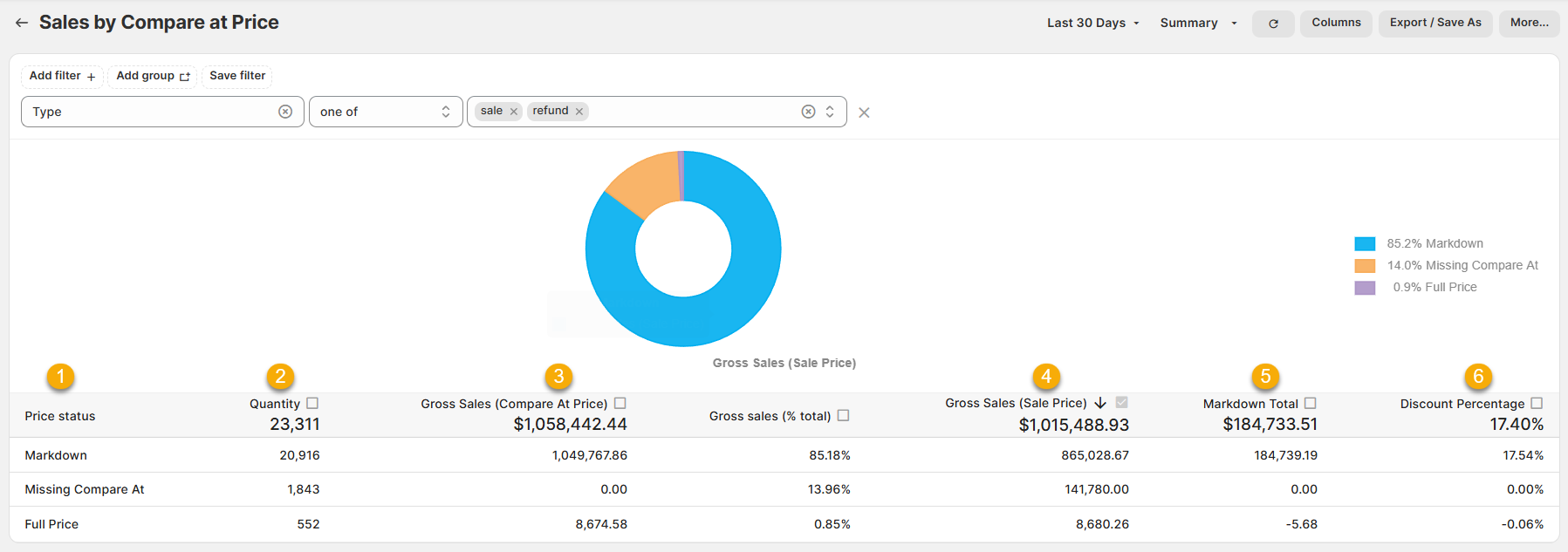The height and width of the screenshot is (552, 1568).
Task: Check the Quantity column checkbox
Action: (x=312, y=404)
